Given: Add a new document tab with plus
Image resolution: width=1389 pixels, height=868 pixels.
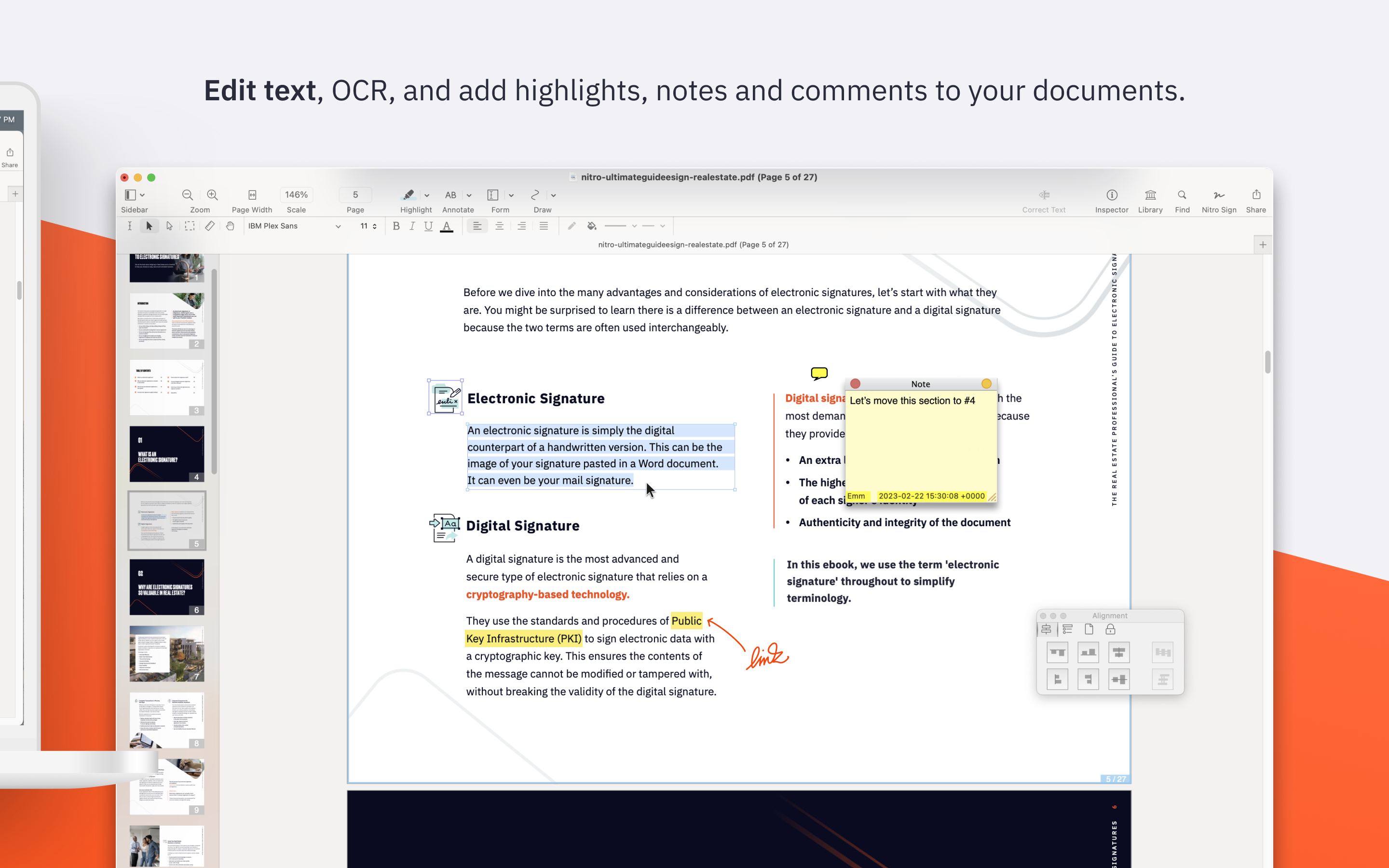Looking at the screenshot, I should point(1263,244).
